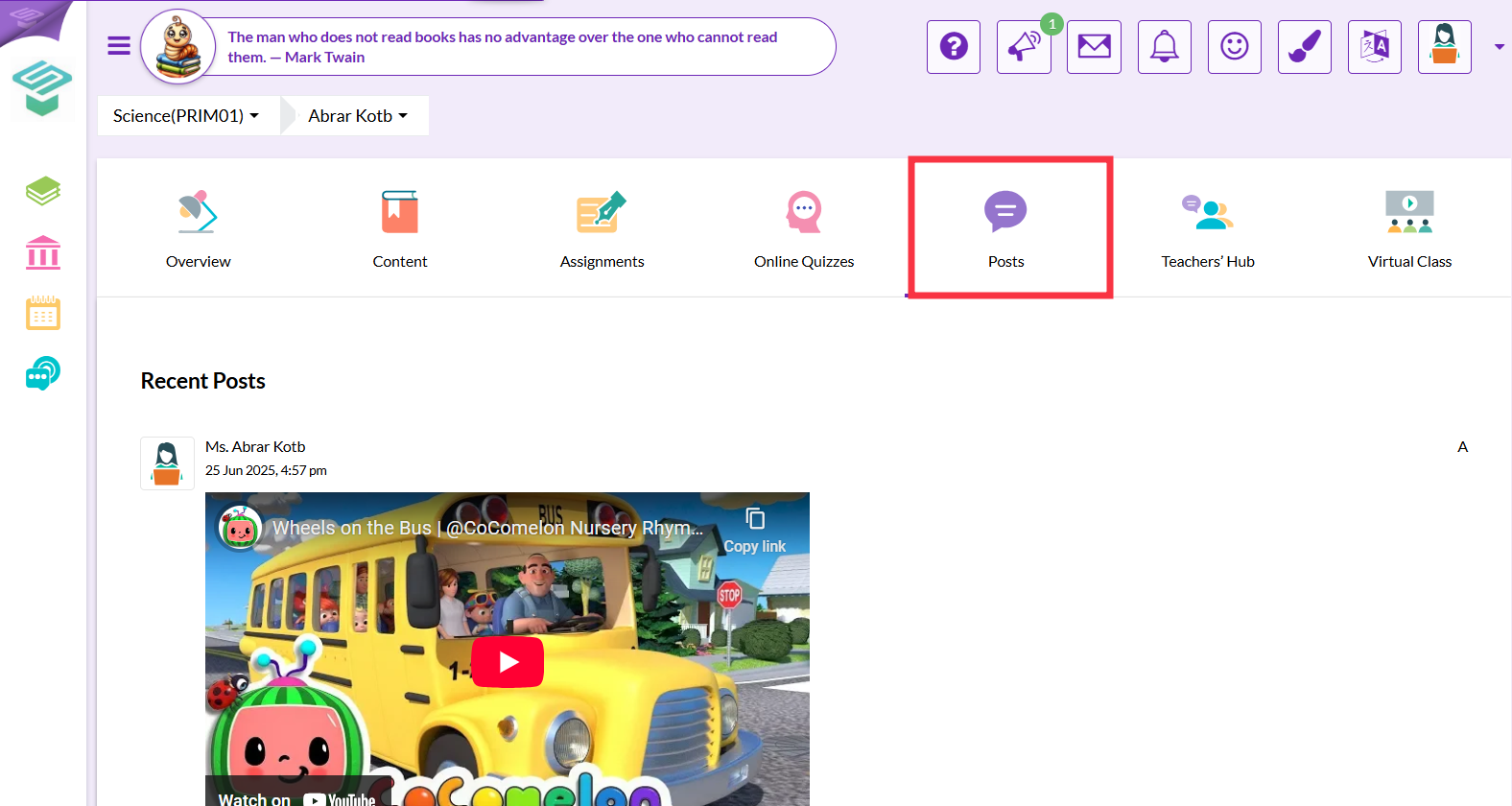Click Ms. Abrar Kotb author name
This screenshot has height=806, width=1512.
255,447
